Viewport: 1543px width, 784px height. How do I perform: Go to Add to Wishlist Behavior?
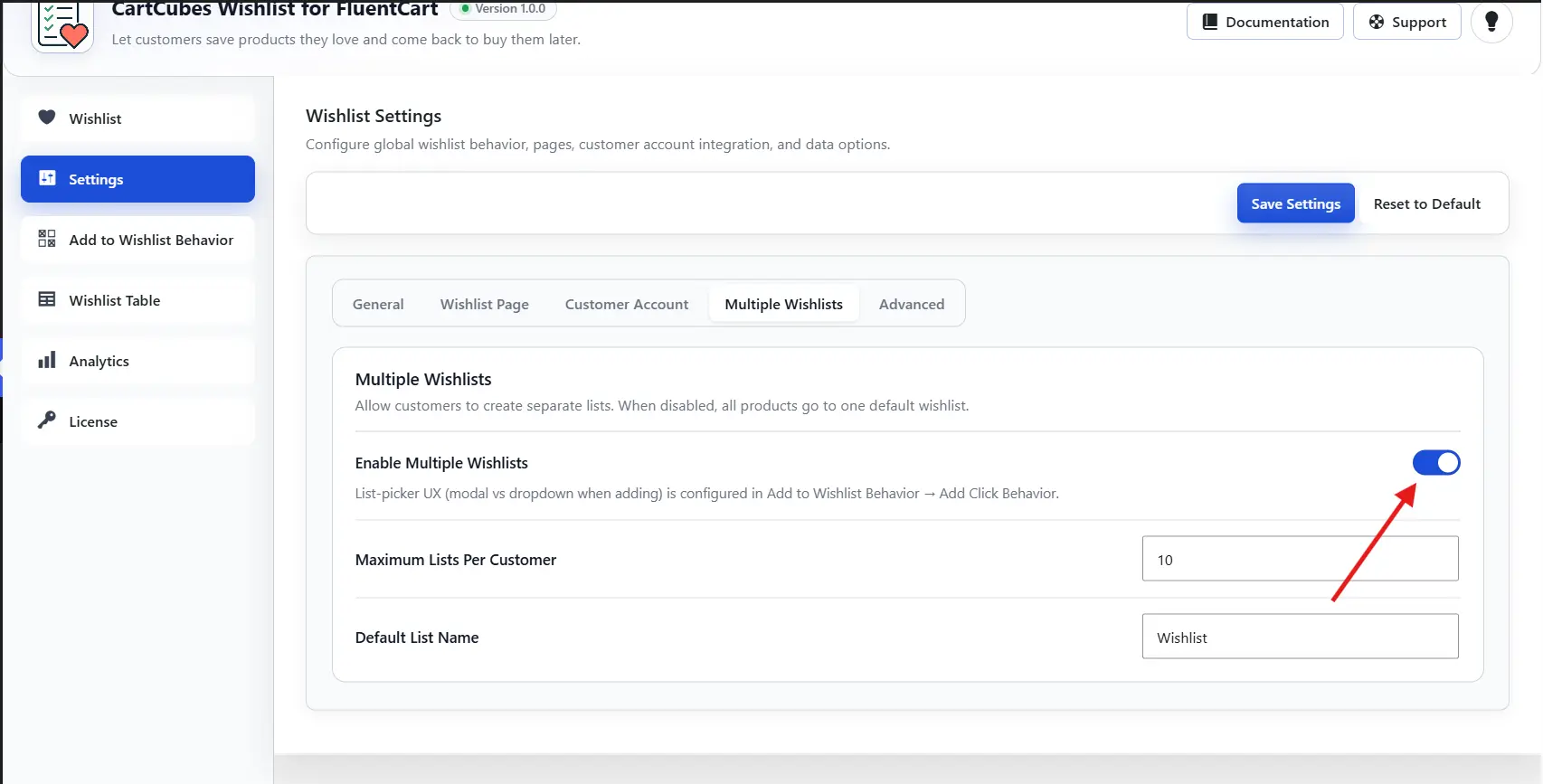click(x=137, y=240)
